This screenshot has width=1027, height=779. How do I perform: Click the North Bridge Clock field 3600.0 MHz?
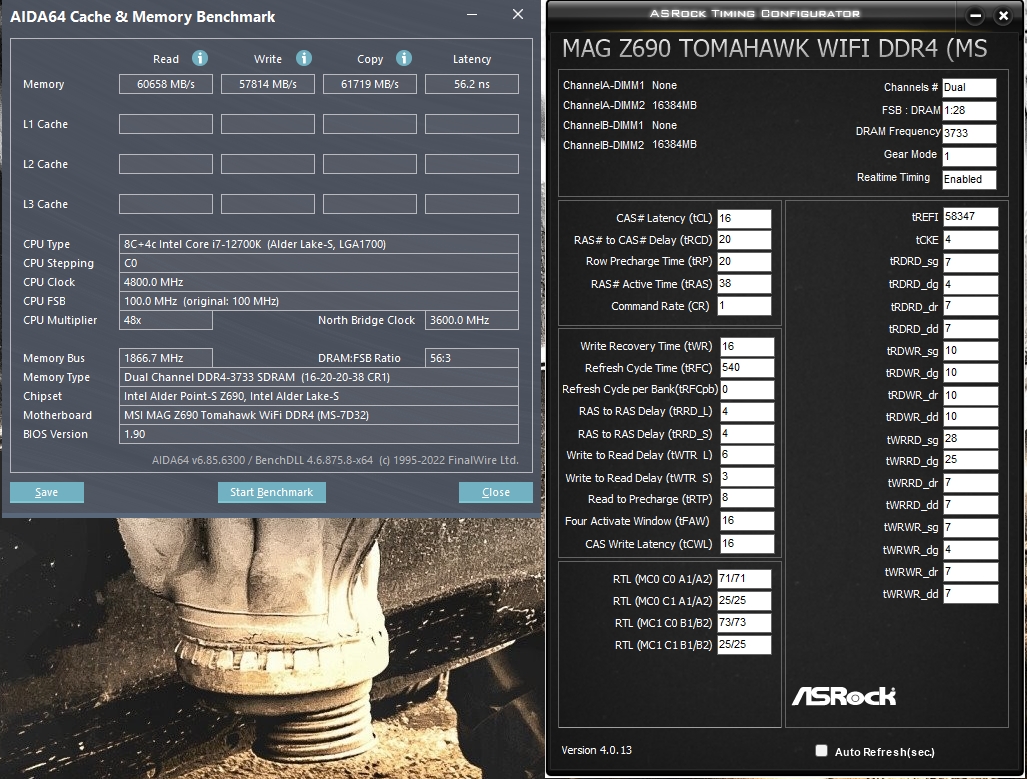point(472,320)
